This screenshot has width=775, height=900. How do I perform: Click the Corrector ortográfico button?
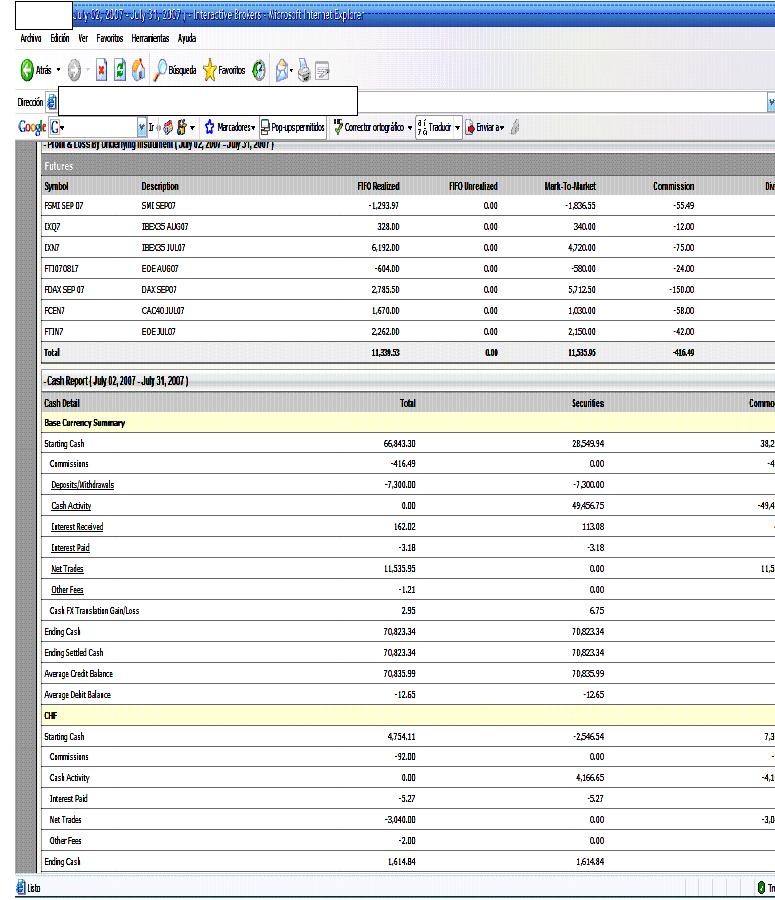point(368,127)
